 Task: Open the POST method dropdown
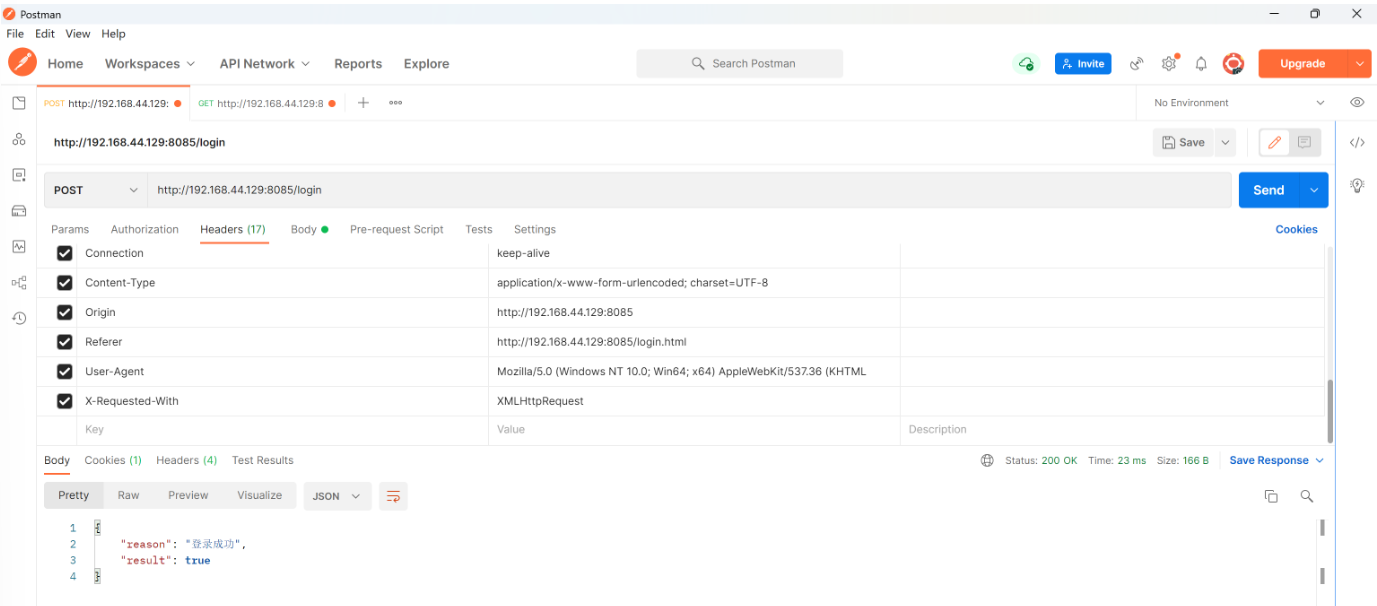tap(96, 190)
